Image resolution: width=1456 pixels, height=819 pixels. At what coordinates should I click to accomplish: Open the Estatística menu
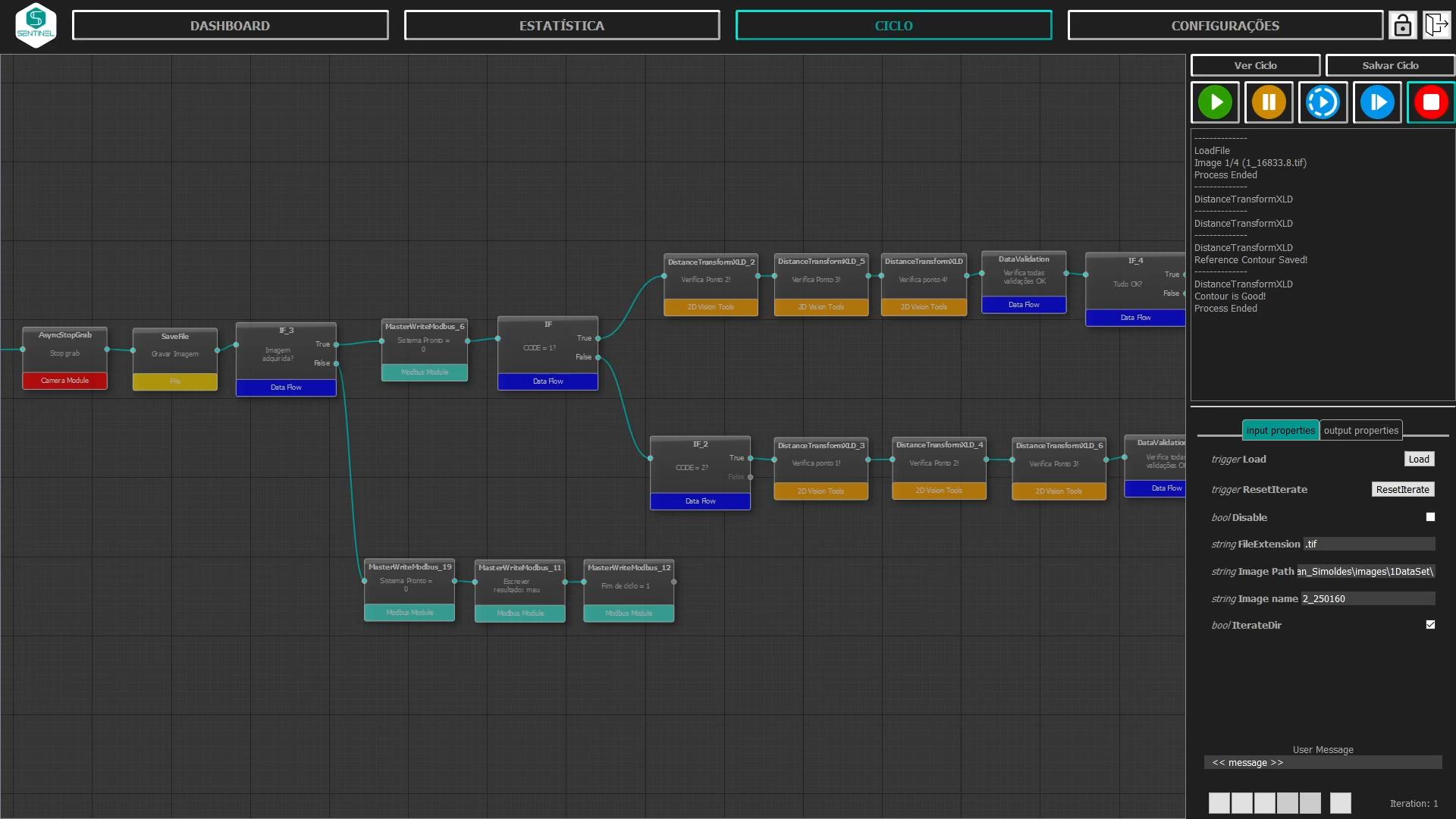pos(561,26)
